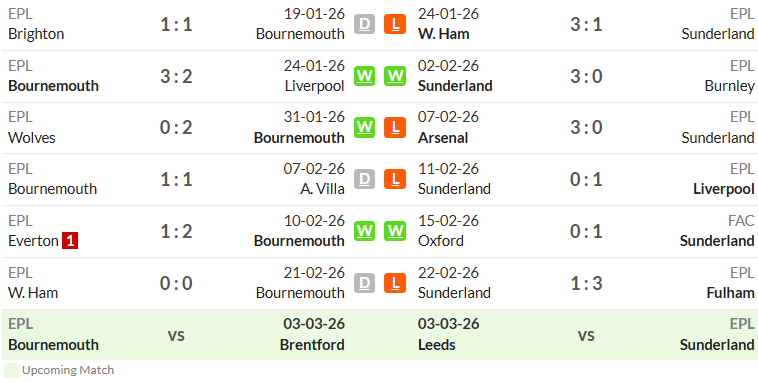The width and height of the screenshot is (758, 382).
Task: Click the FAC competition label
Action: (742, 221)
